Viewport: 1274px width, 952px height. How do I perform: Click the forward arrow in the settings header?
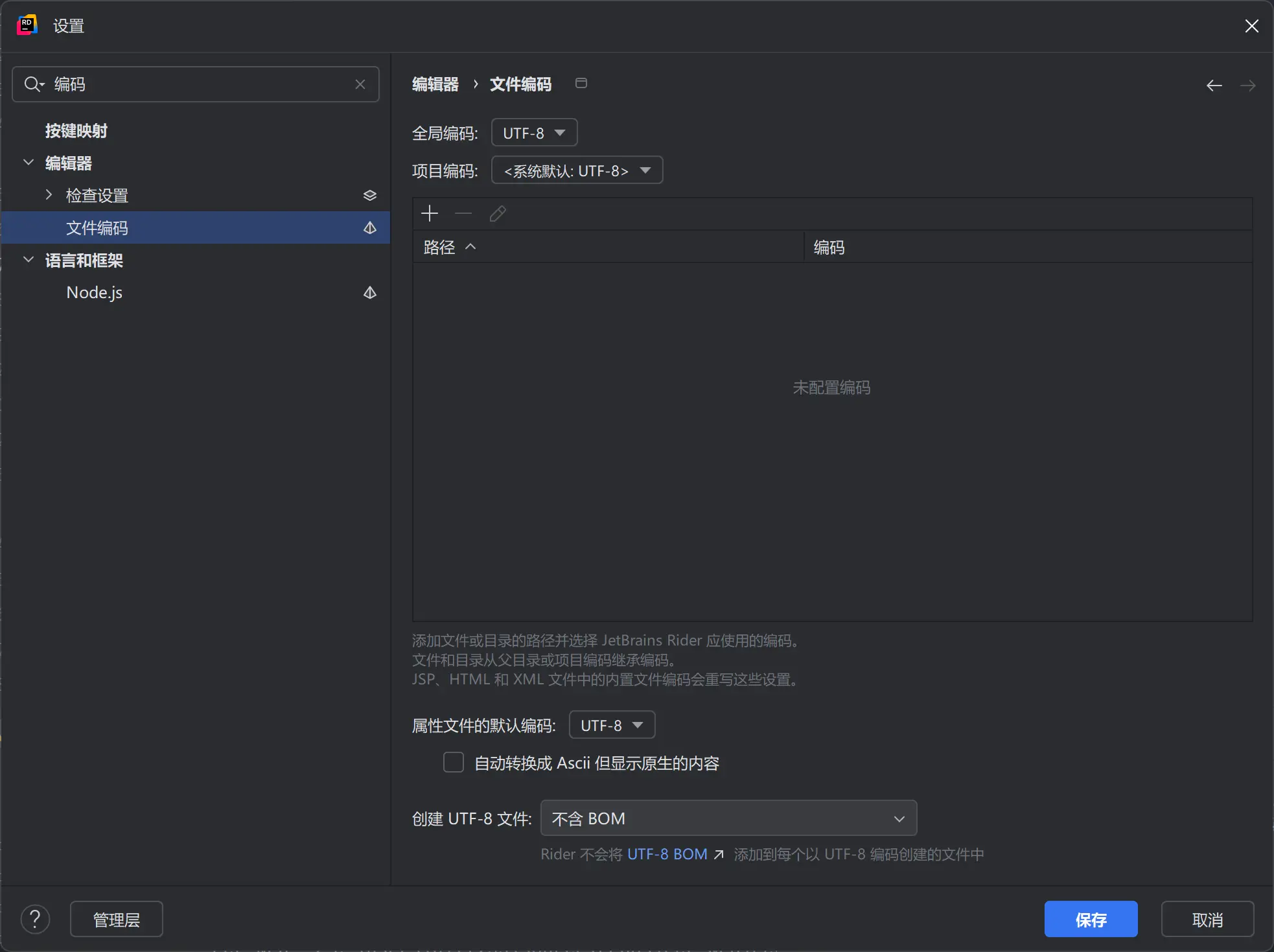[1247, 85]
